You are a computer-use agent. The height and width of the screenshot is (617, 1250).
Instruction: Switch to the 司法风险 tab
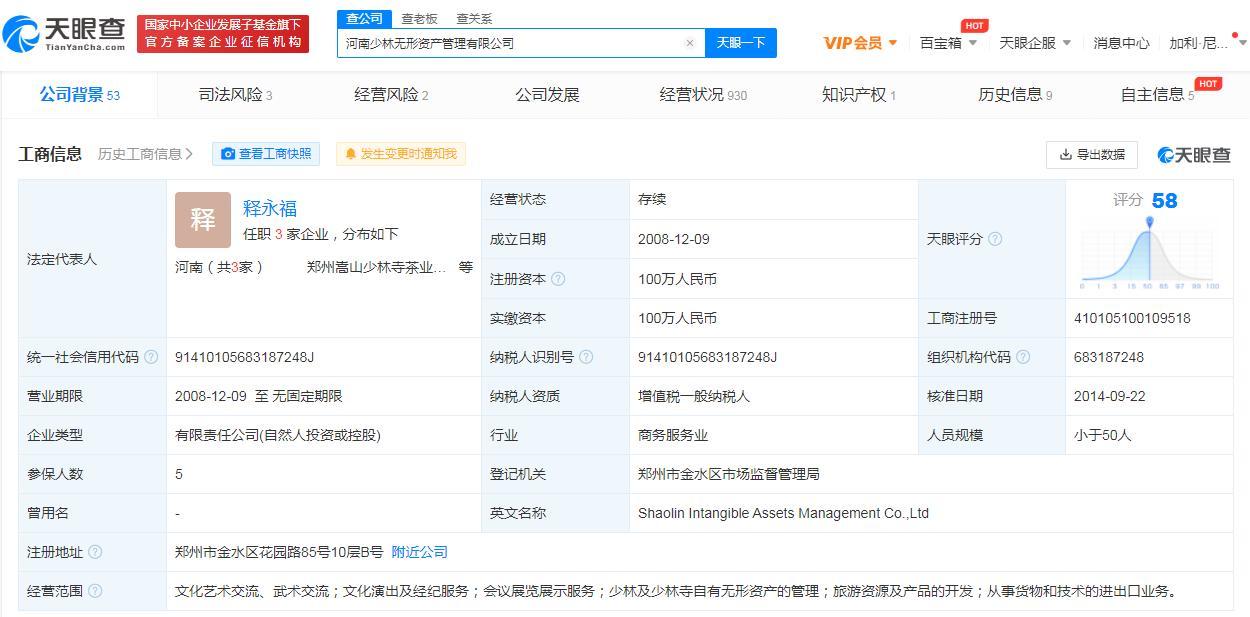(235, 95)
